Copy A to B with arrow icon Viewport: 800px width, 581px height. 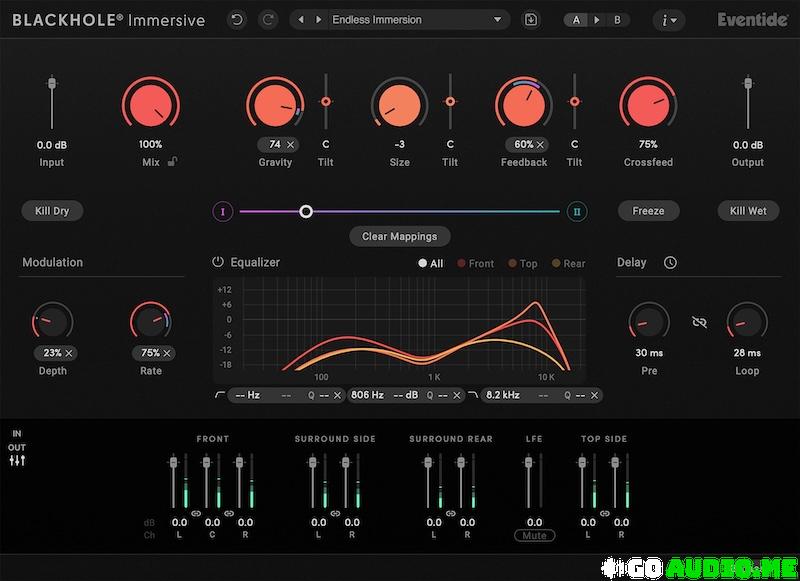tap(596, 20)
